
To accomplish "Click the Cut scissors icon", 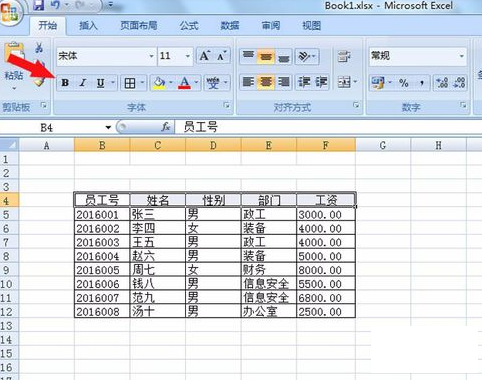I will [39, 48].
